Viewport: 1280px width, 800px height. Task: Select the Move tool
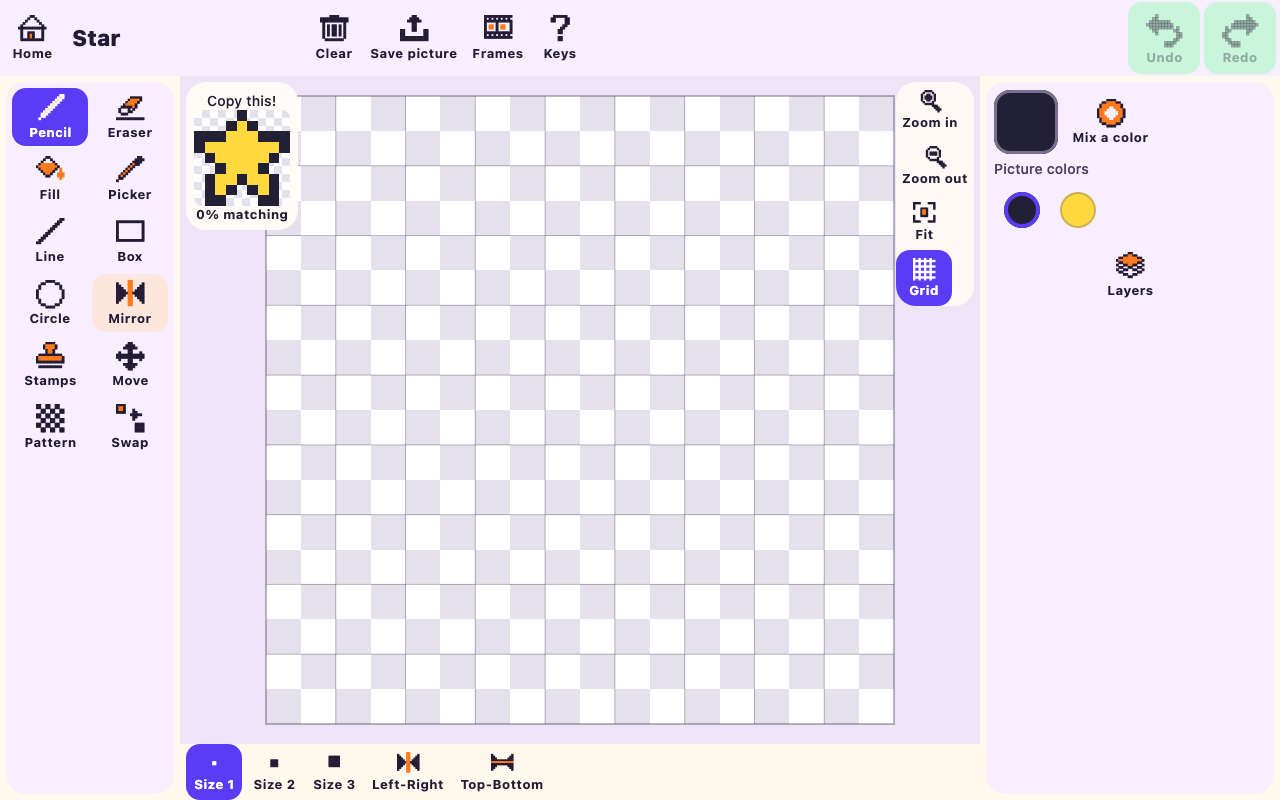130,365
